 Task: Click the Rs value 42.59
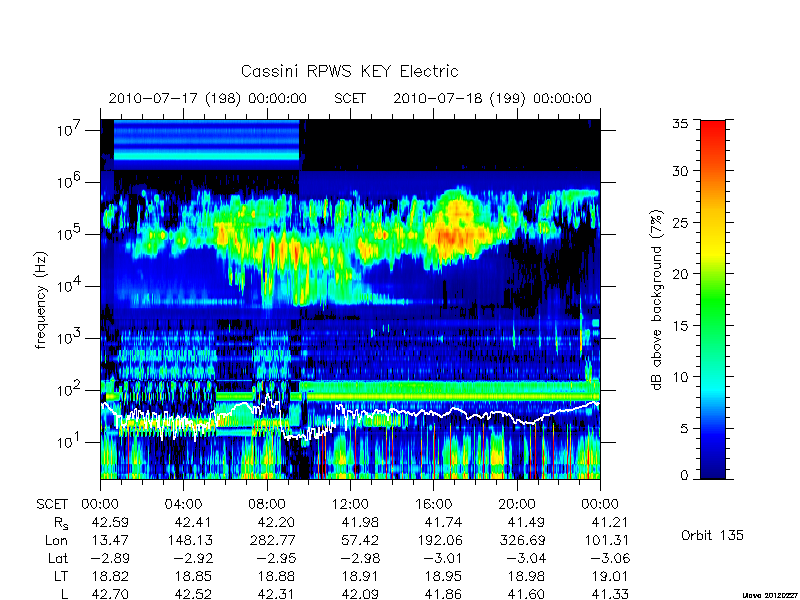coord(110,522)
